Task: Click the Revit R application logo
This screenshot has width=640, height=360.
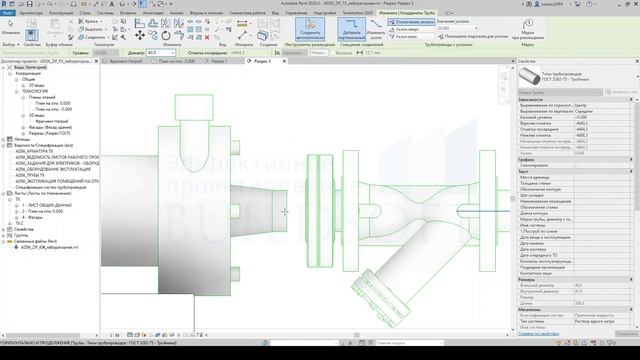Action: [x=3, y=4]
